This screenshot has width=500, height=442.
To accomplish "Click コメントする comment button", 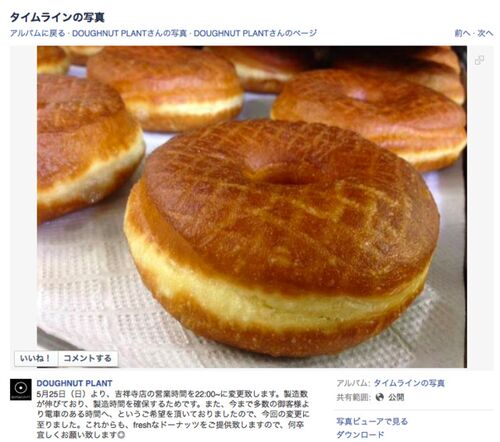I will (88, 358).
